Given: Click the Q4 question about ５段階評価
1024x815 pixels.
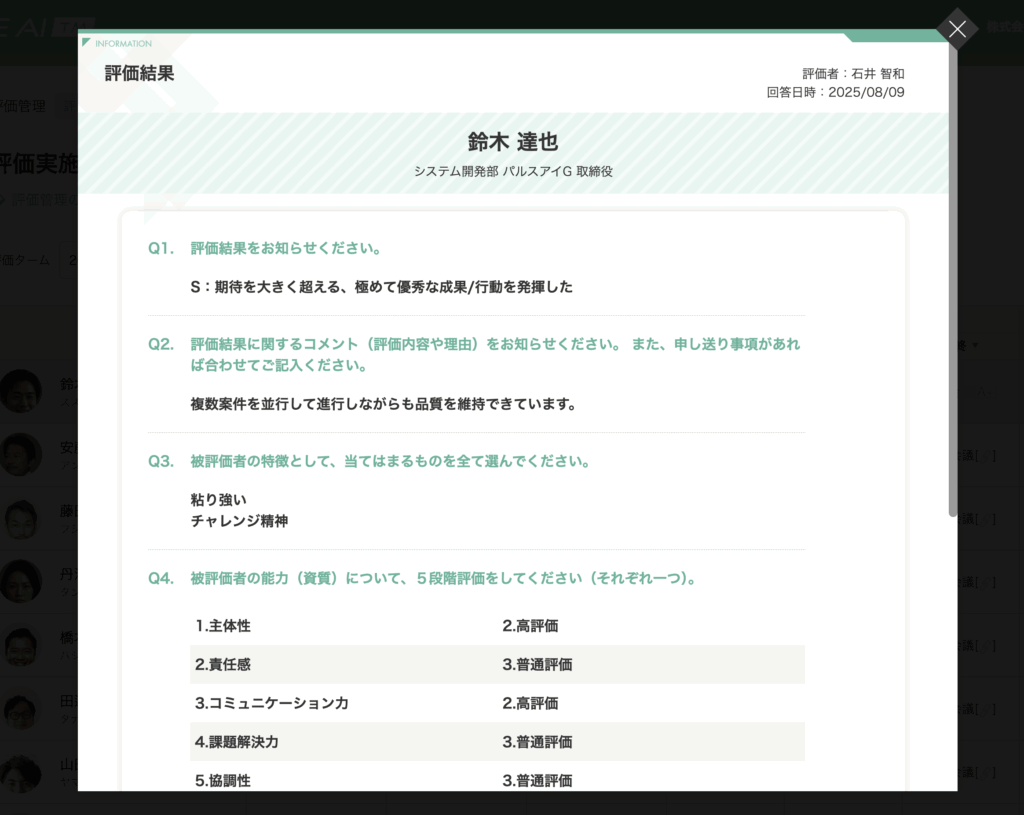Looking at the screenshot, I should coord(445,578).
